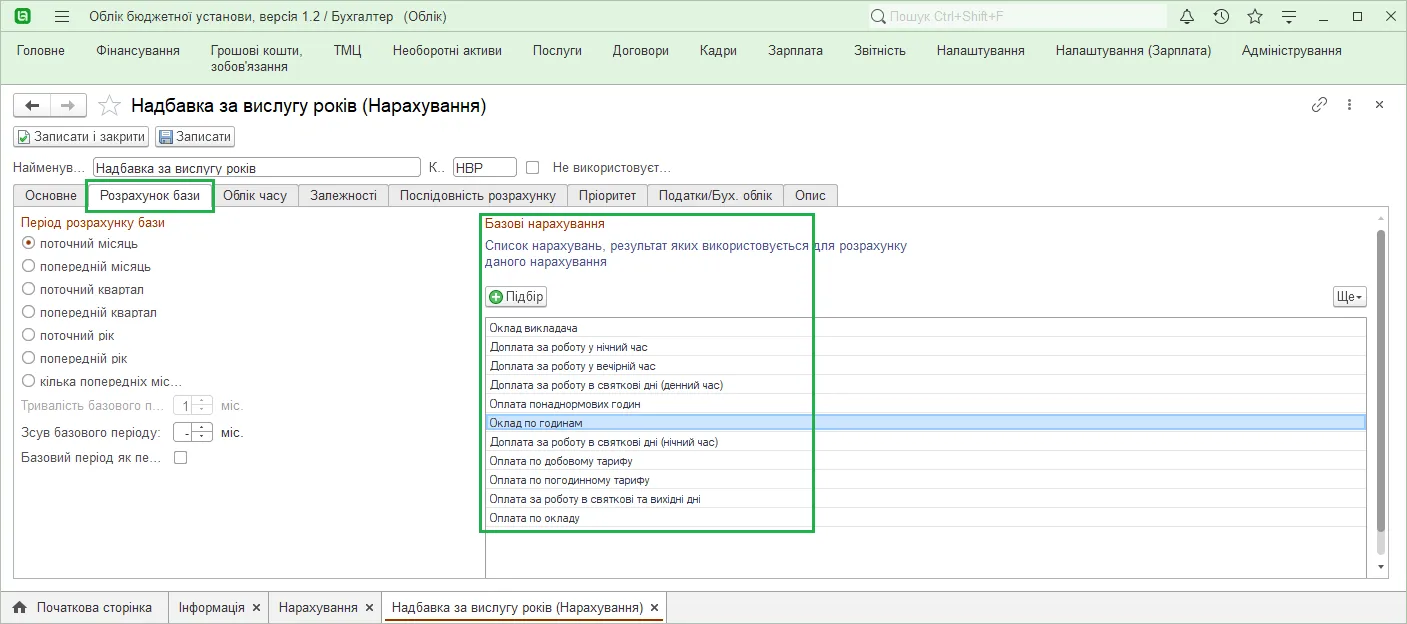Image resolution: width=1407 pixels, height=624 pixels.
Task: Switch to the Облік часу tab
Action: pos(255,196)
